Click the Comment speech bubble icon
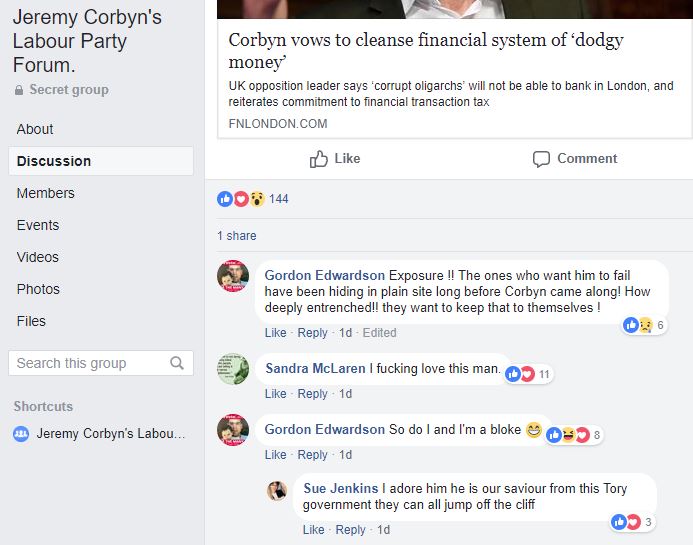The image size is (693, 545). click(x=542, y=159)
